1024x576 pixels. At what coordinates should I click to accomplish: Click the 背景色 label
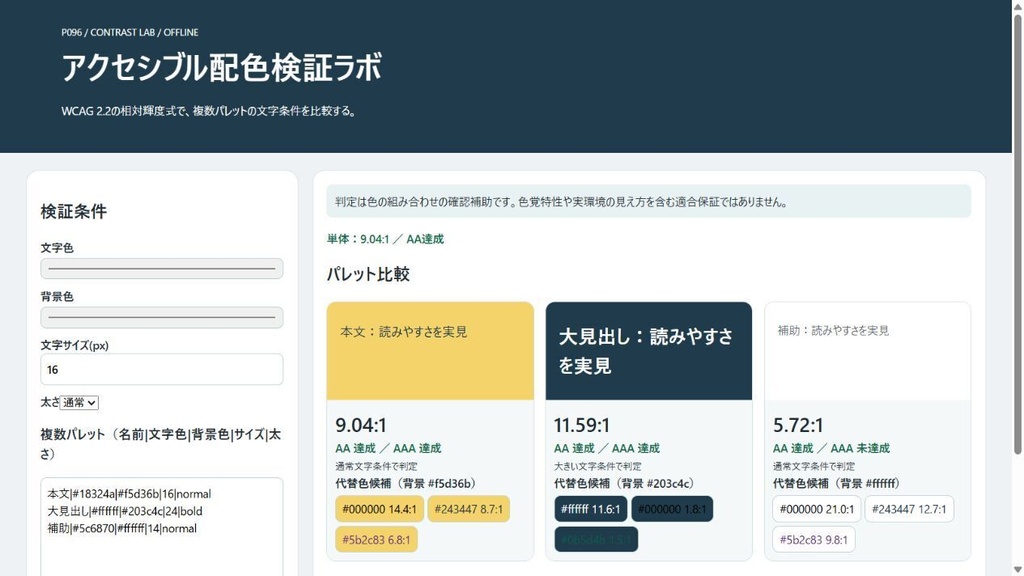tap(57, 296)
